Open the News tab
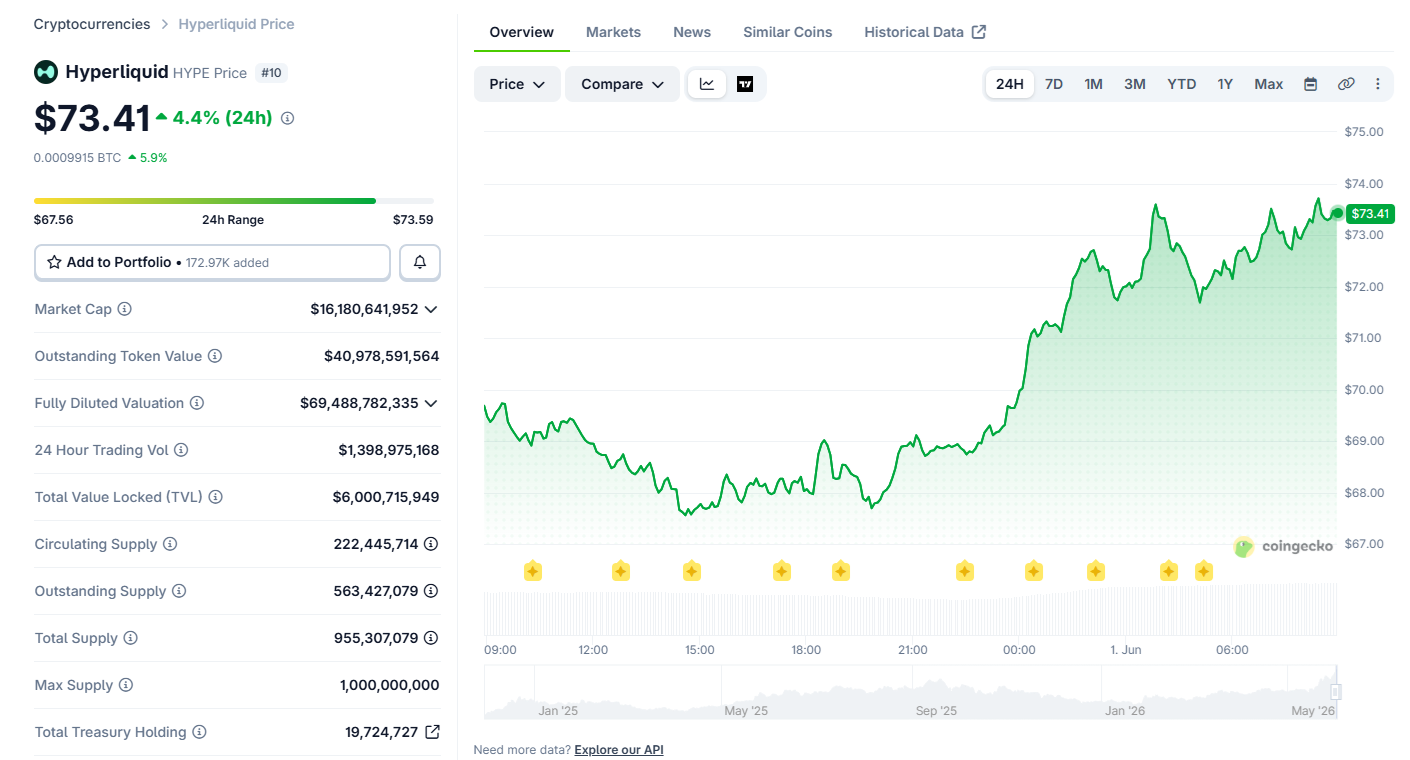The image size is (1410, 760). [x=692, y=32]
